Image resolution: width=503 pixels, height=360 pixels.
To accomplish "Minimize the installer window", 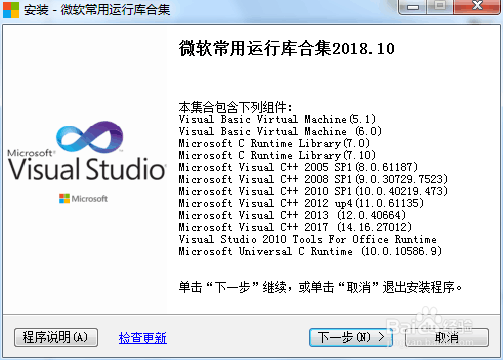I will tap(412, 7).
